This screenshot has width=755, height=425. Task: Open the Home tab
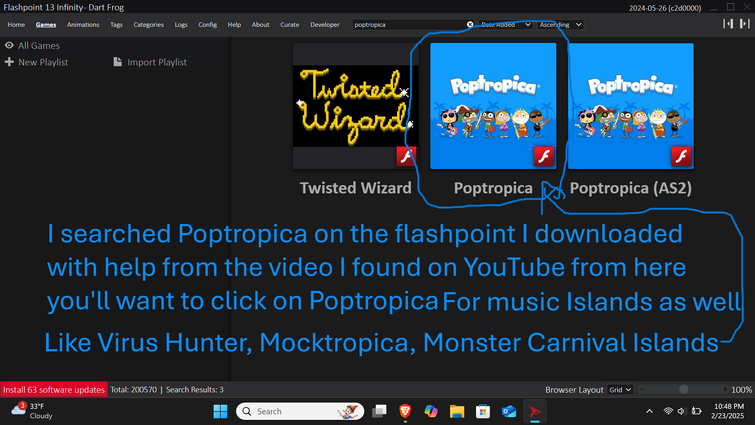[x=16, y=25]
